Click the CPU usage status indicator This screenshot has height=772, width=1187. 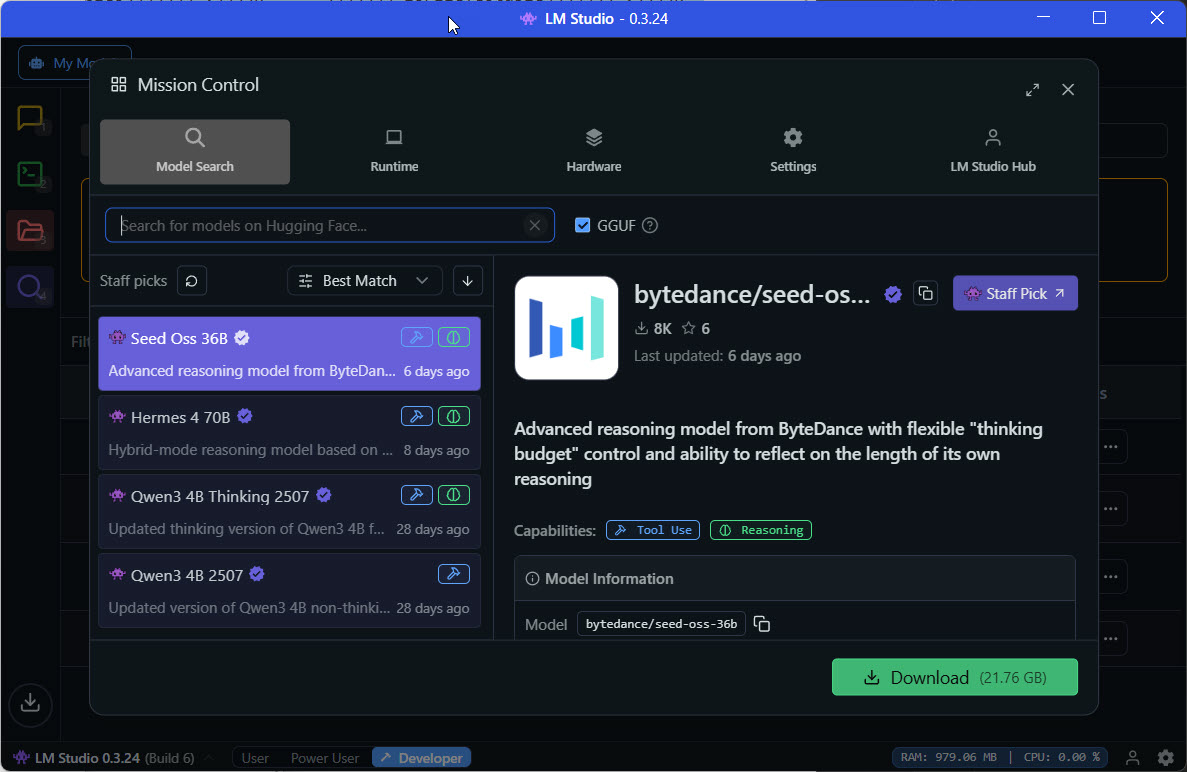pyautogui.click(x=1061, y=758)
